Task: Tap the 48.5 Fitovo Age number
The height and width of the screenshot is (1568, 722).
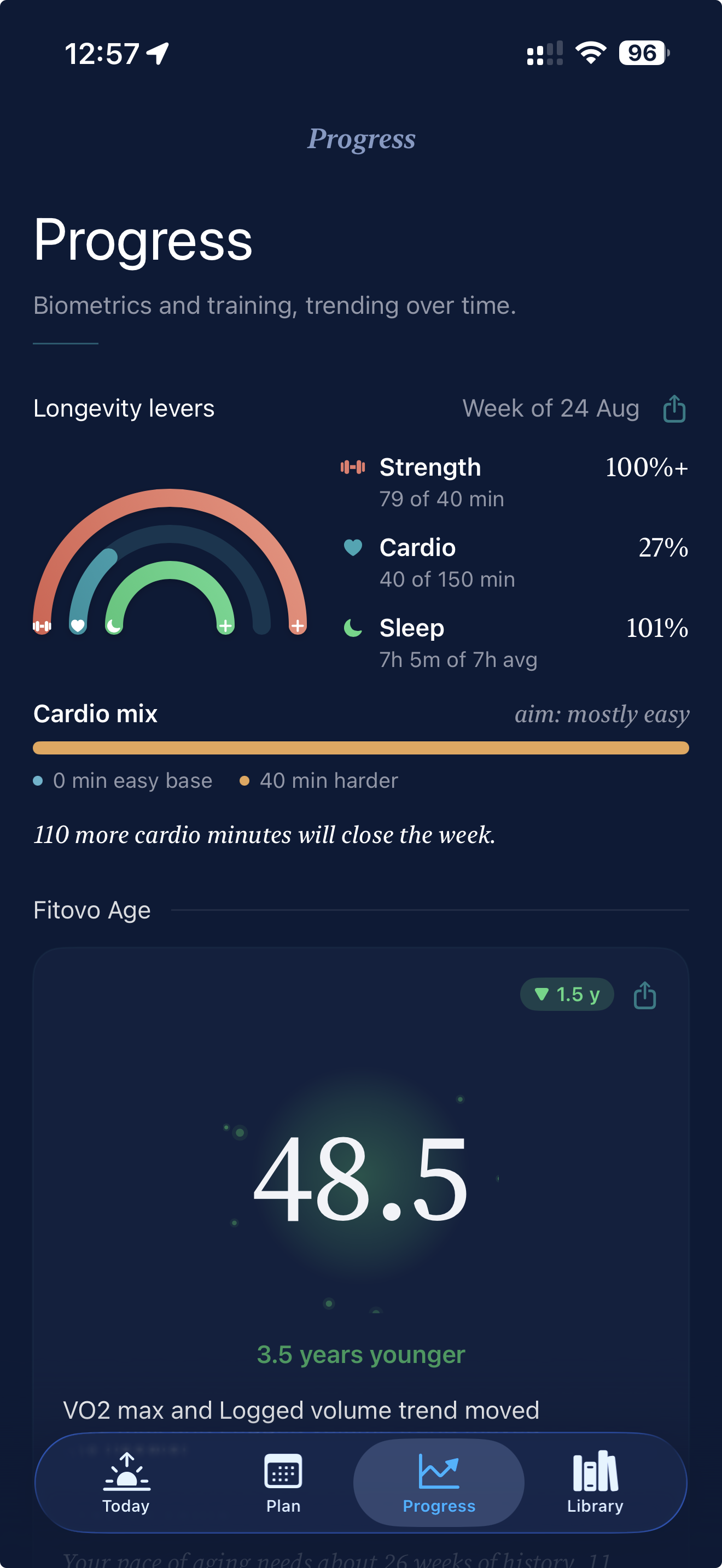Action: 361,1180
